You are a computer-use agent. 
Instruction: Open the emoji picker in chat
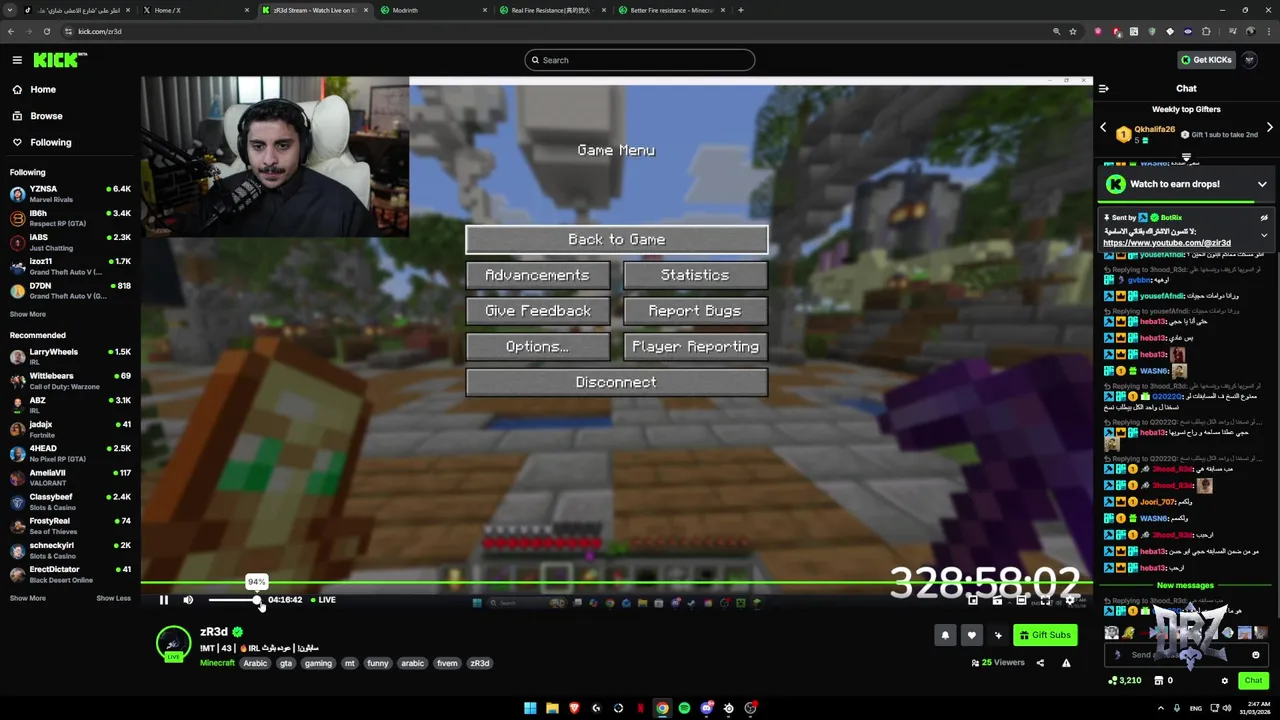[1256, 655]
